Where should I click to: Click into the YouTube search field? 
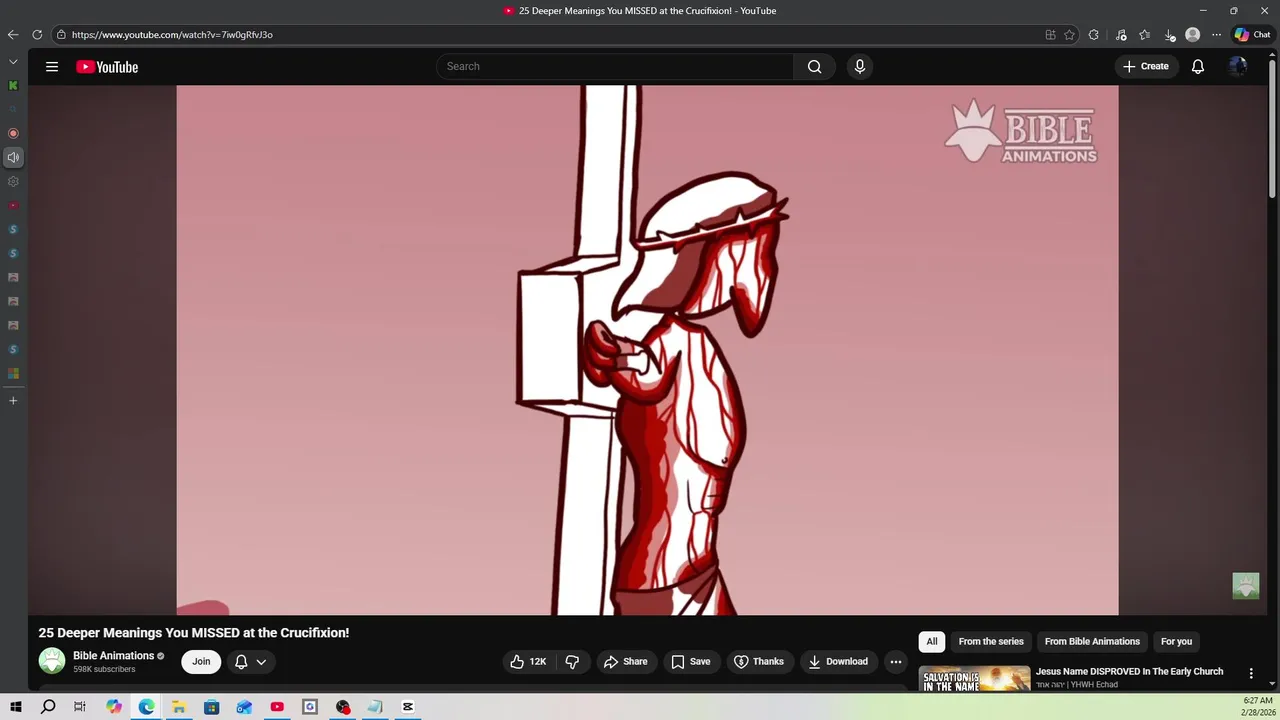tap(615, 67)
